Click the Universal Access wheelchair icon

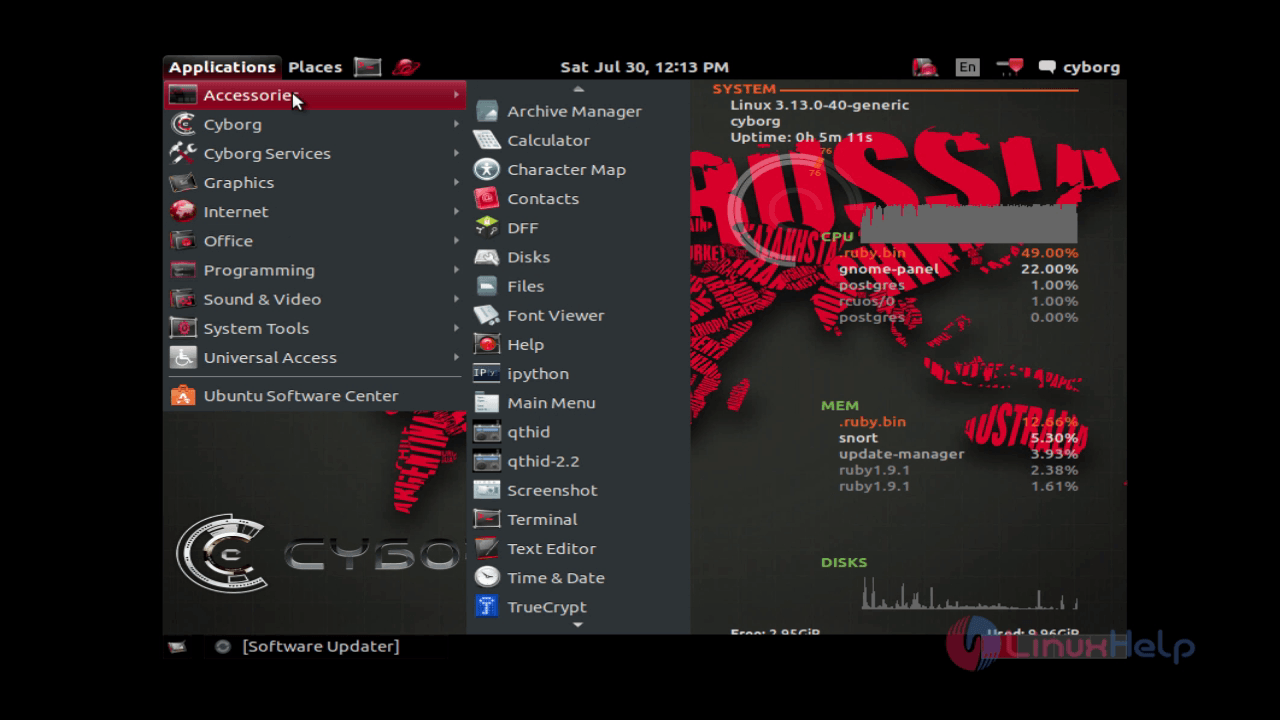(x=183, y=357)
